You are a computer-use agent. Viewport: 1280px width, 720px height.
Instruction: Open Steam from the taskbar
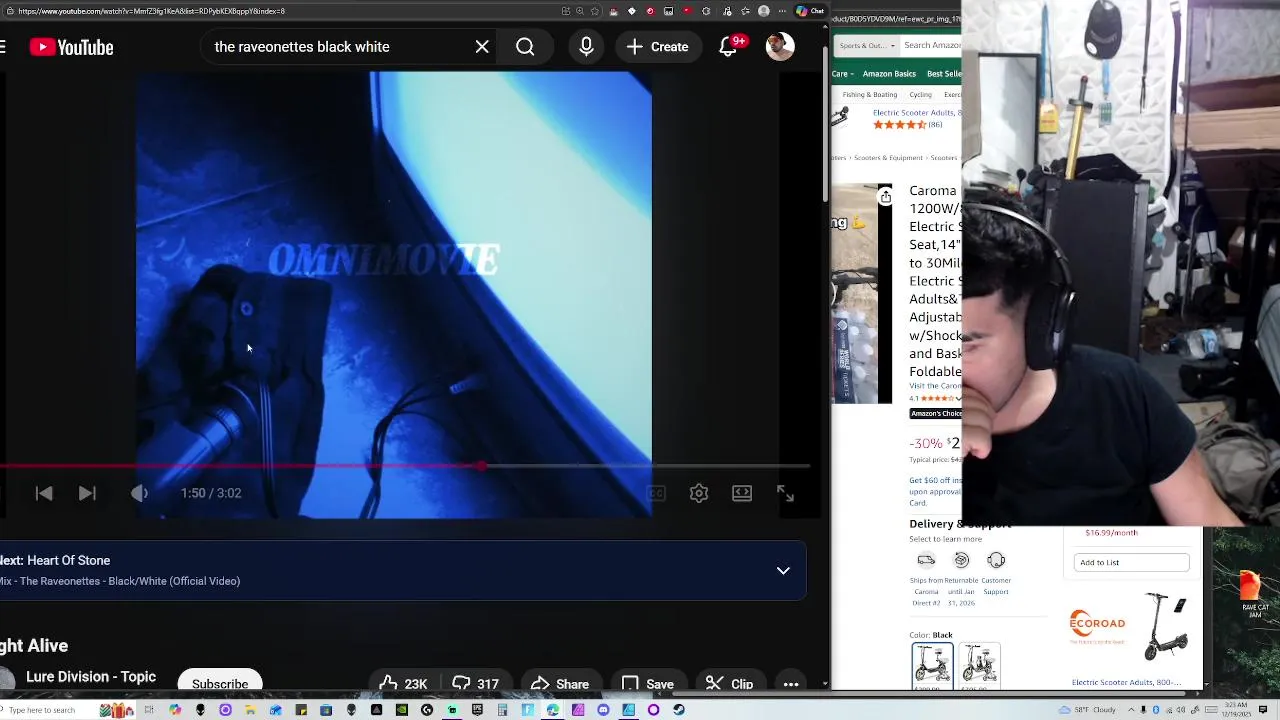pos(678,710)
